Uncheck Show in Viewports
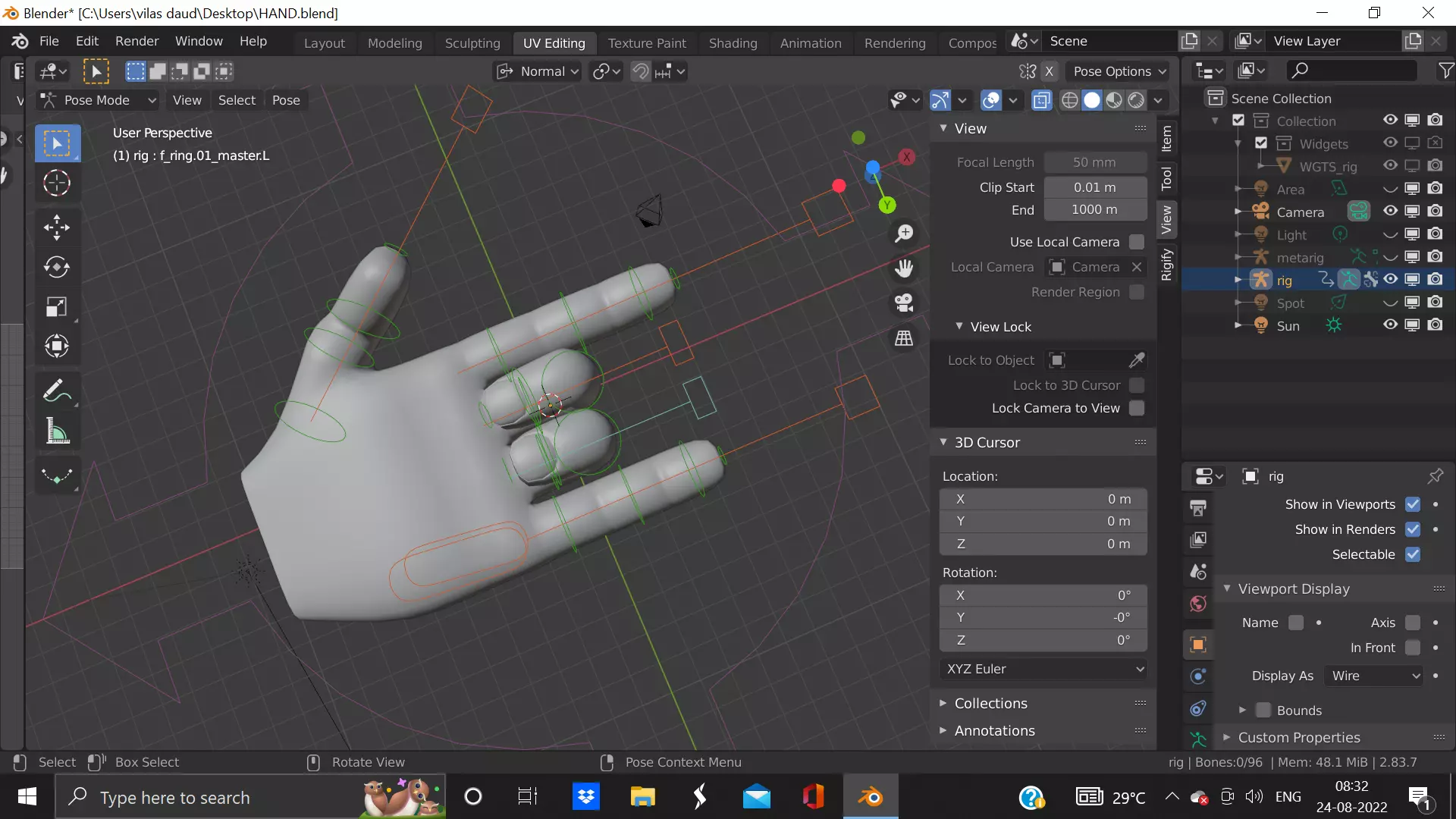Screen dimensions: 1456x819 click(x=1412, y=504)
